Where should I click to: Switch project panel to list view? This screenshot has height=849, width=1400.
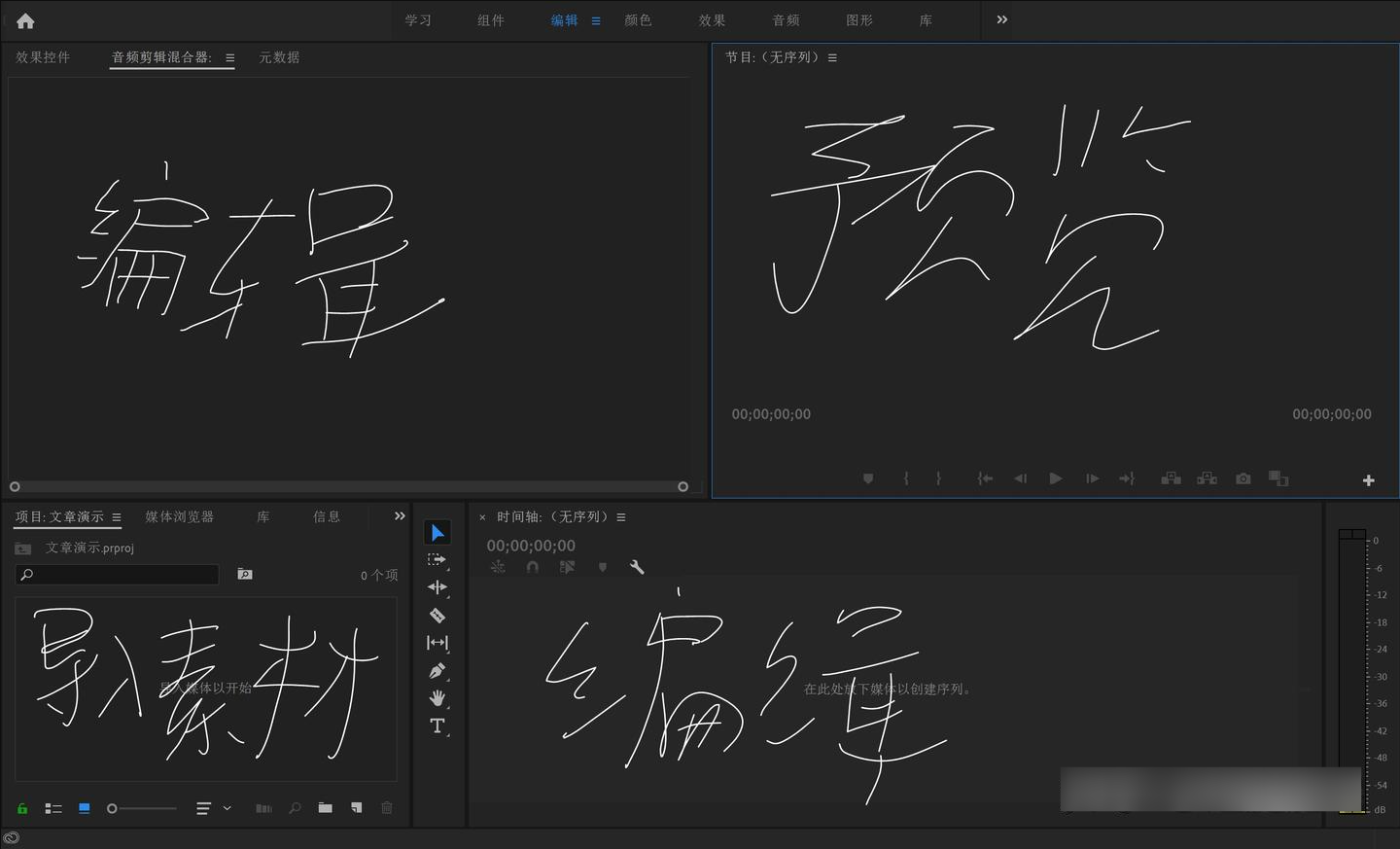53,808
